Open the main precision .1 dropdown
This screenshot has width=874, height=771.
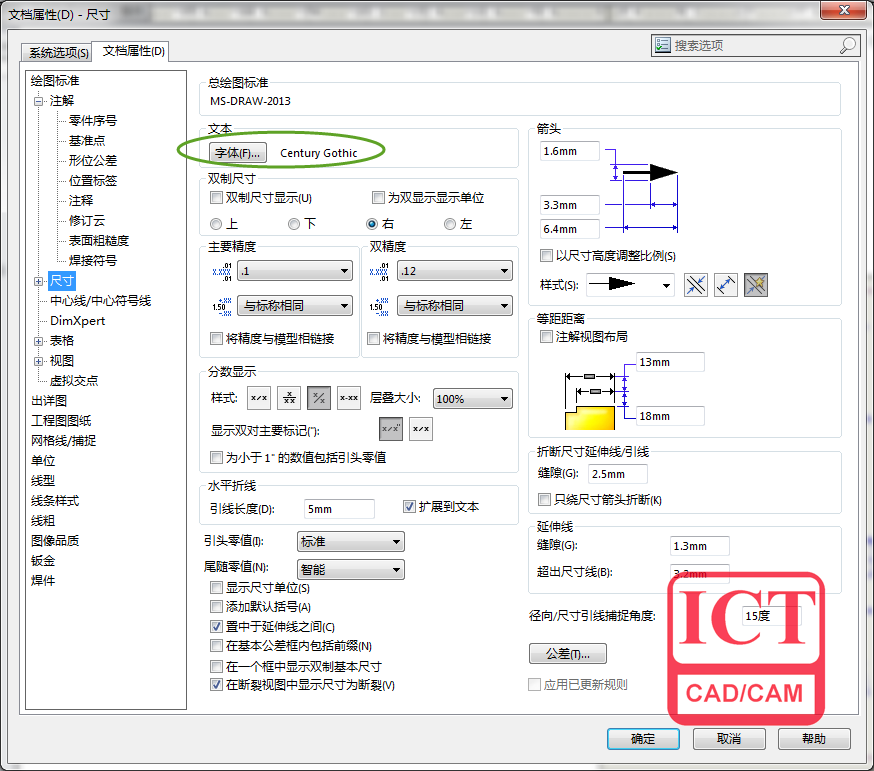[294, 271]
